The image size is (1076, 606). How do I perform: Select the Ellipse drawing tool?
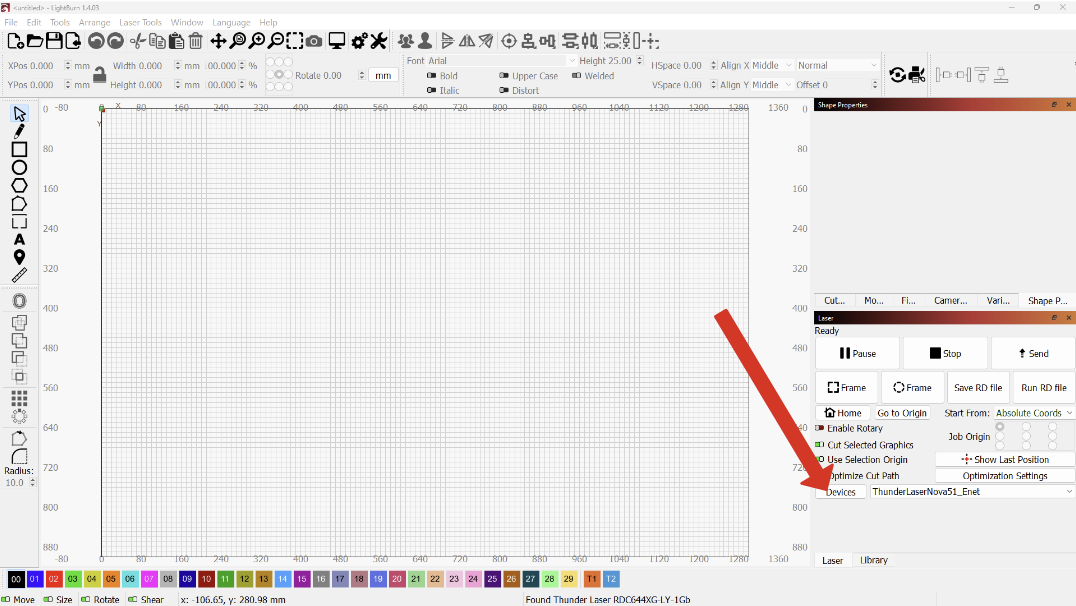tap(19, 167)
